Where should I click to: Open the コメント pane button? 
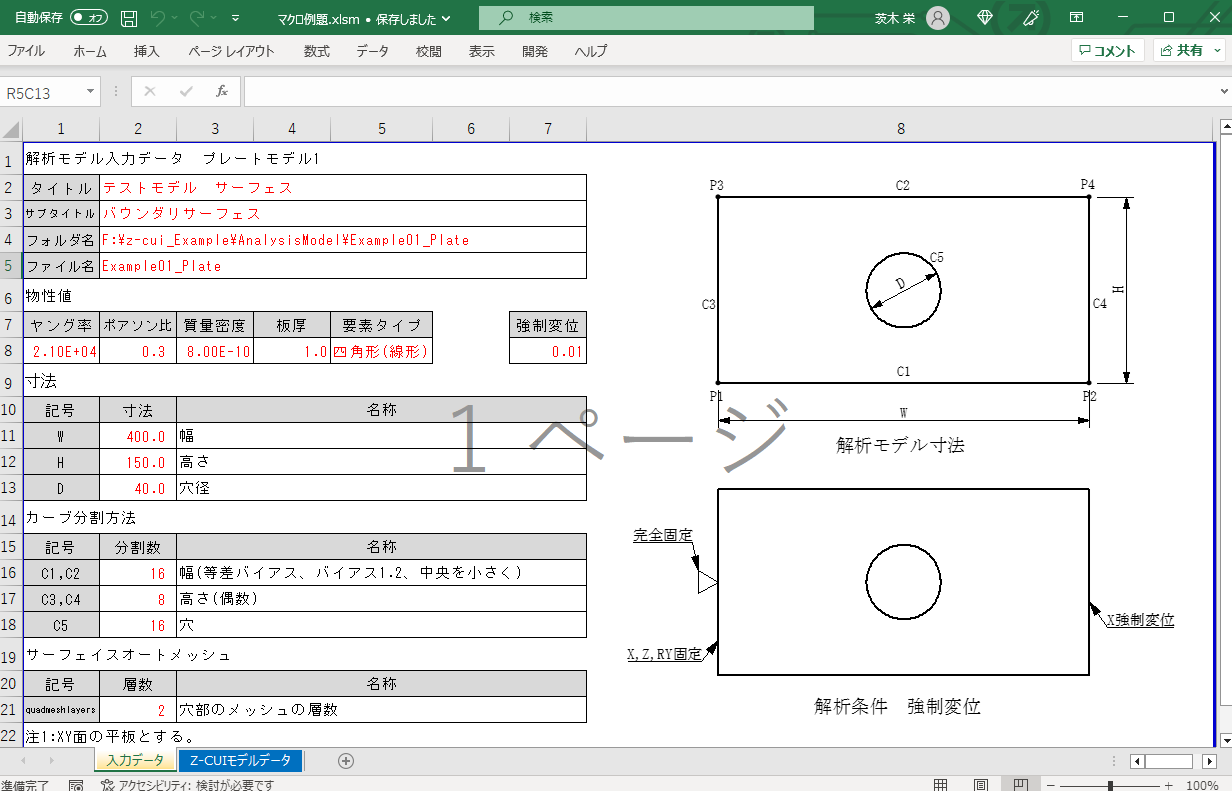point(1107,50)
